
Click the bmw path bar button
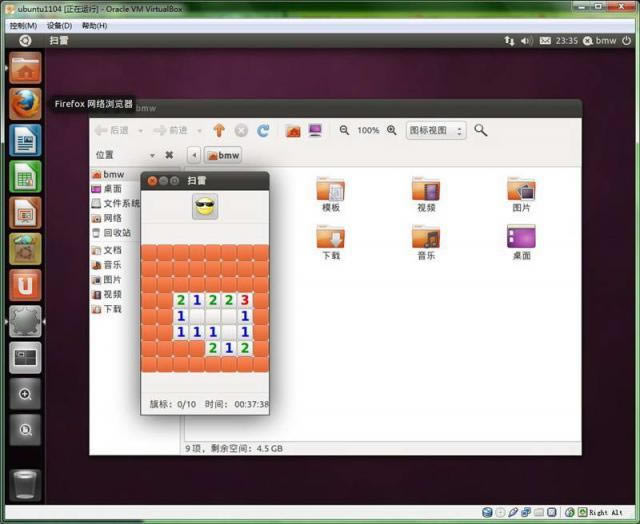point(223,155)
